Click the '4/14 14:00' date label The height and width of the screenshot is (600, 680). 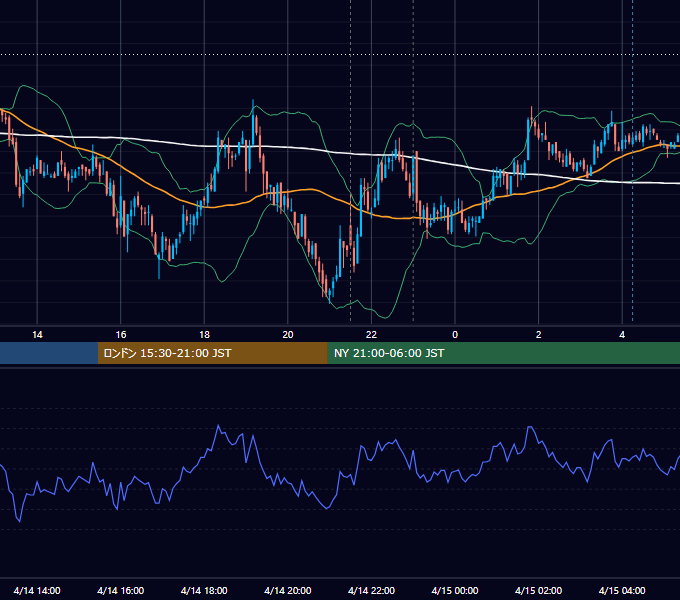pos(37,590)
